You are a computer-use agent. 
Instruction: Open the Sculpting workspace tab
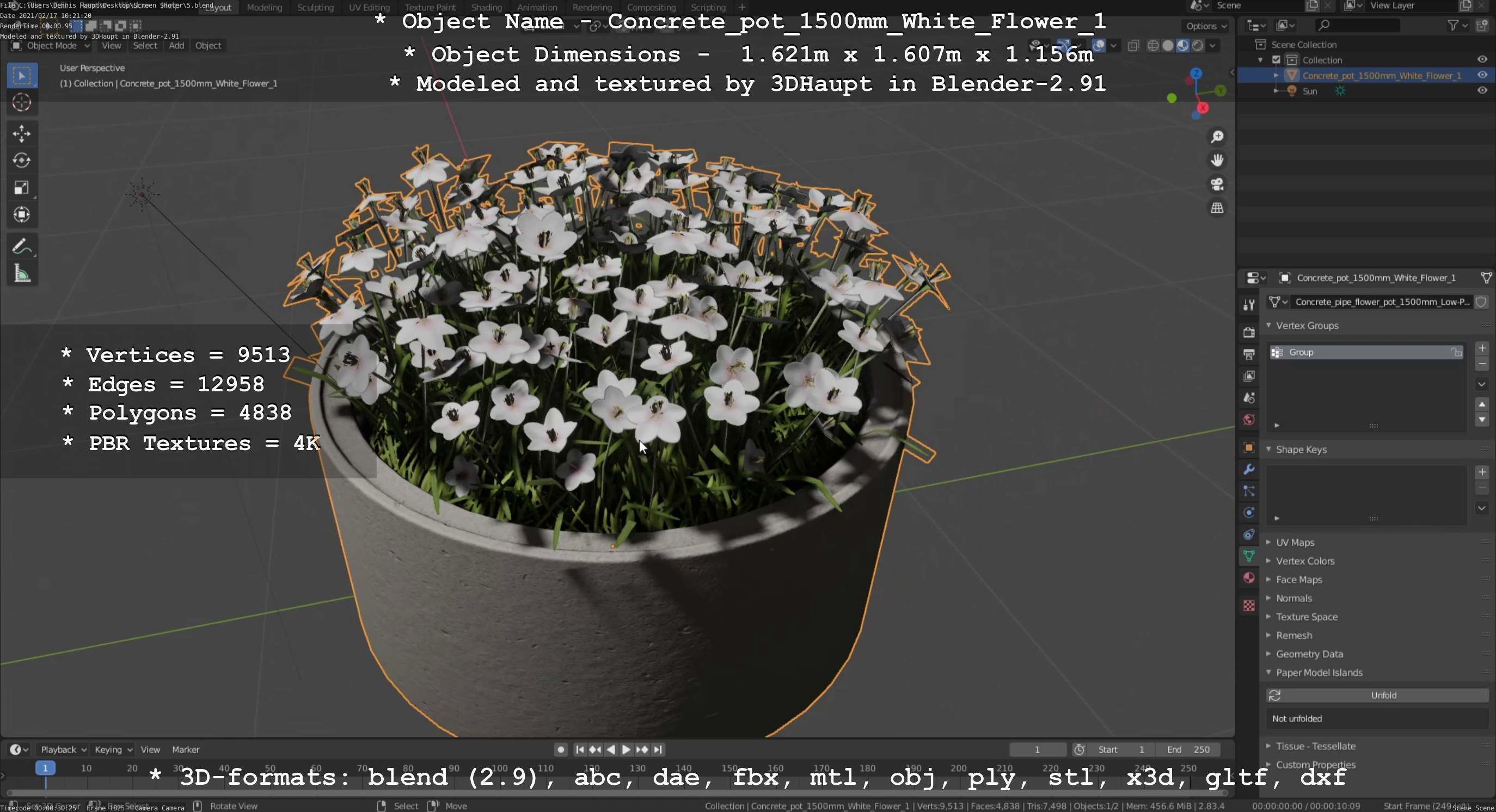click(x=315, y=8)
